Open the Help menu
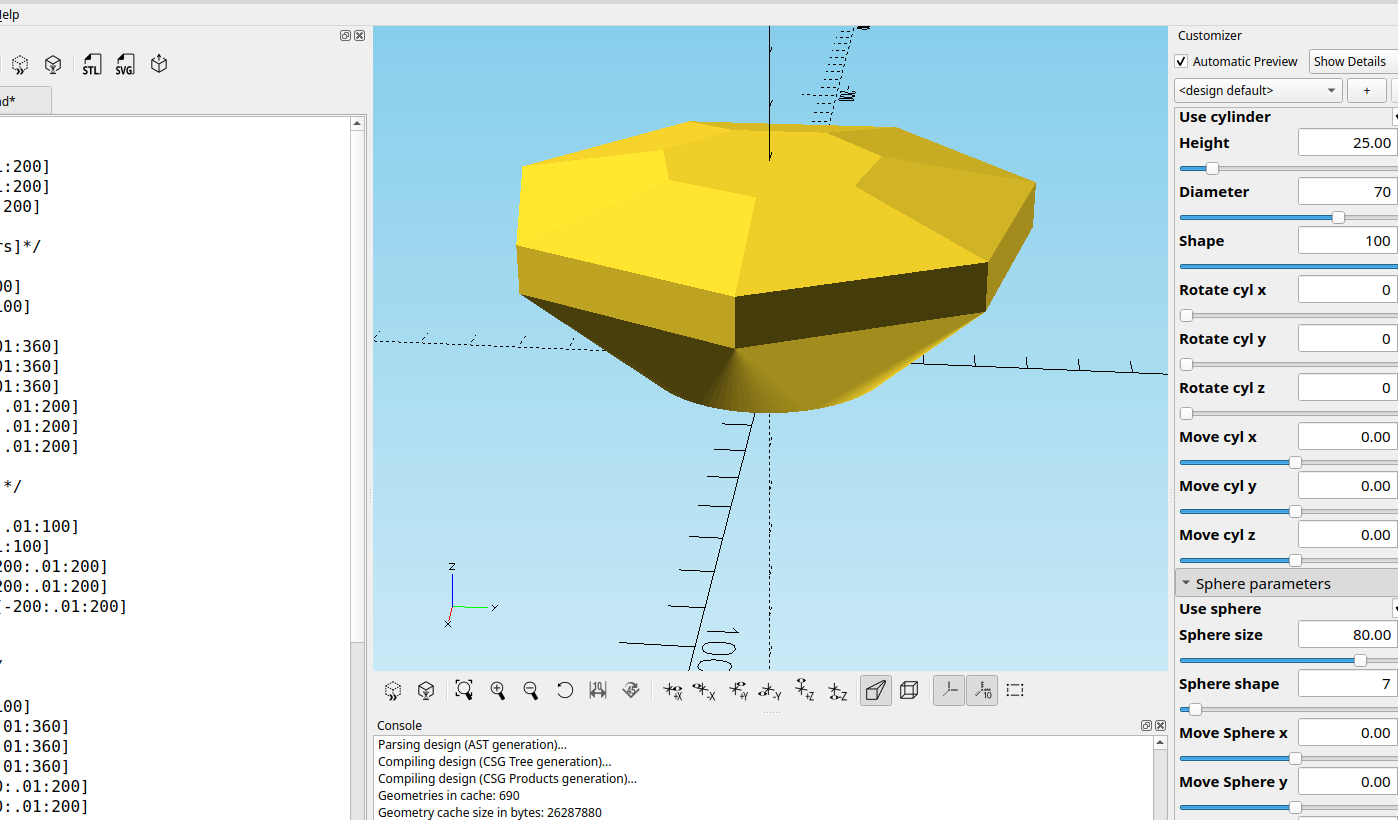 pyautogui.click(x=11, y=14)
